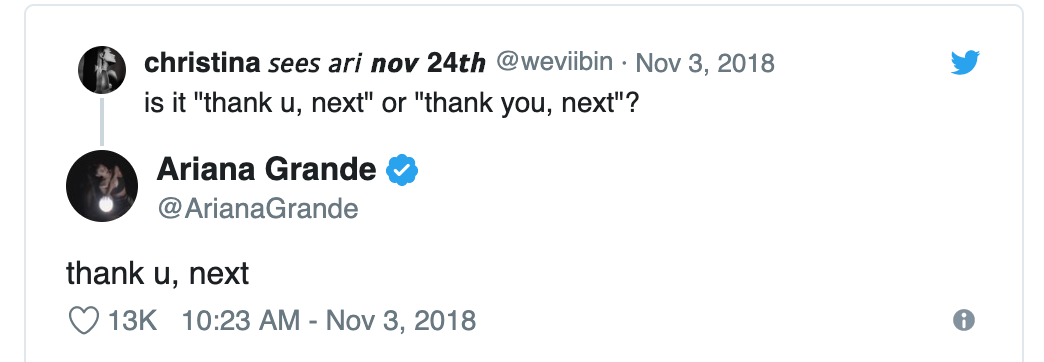Like the tweet with the heart icon

tap(84, 321)
